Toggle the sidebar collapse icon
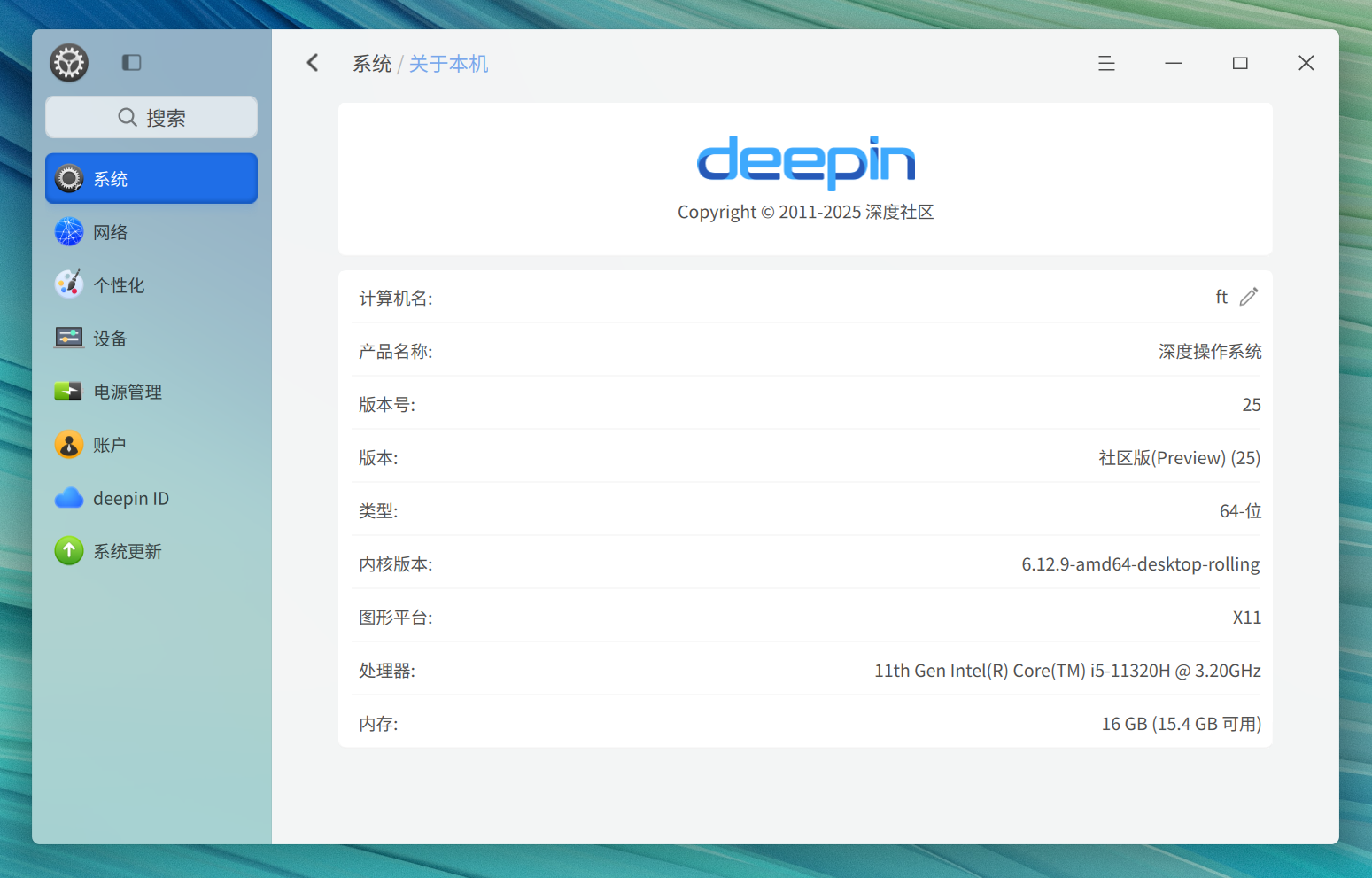This screenshot has width=1372, height=878. (131, 62)
